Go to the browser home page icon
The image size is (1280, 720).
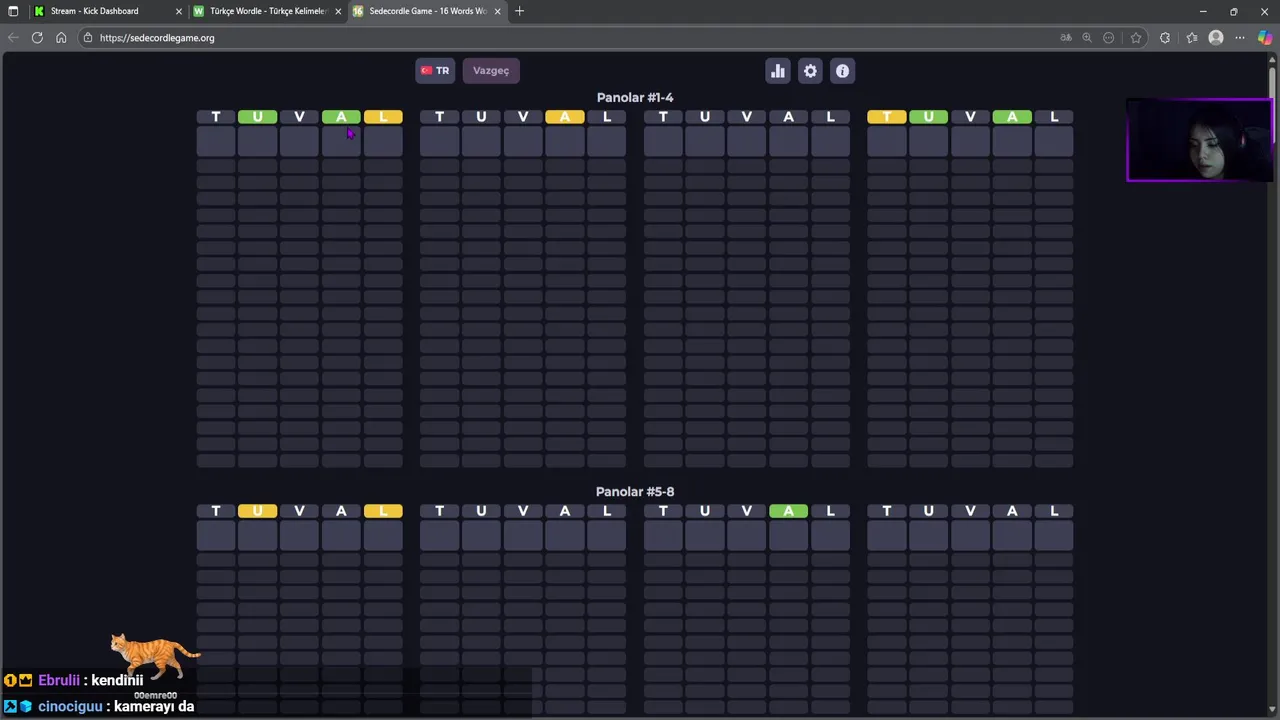click(61, 38)
